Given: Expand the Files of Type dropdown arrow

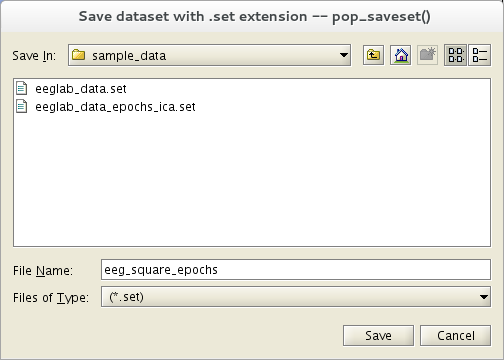Looking at the screenshot, I should [x=484, y=297].
